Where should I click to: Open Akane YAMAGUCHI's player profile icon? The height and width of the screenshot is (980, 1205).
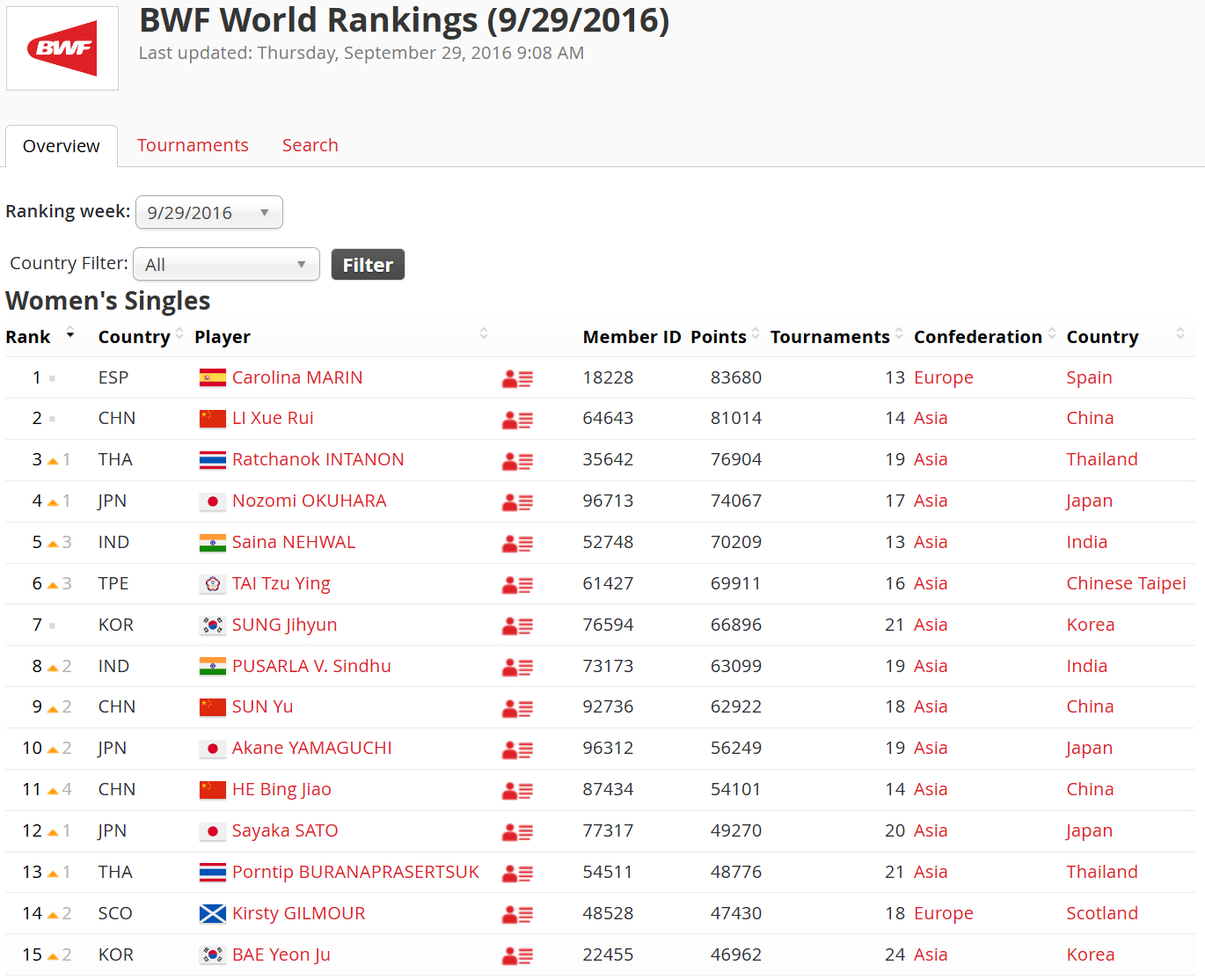coord(517,750)
